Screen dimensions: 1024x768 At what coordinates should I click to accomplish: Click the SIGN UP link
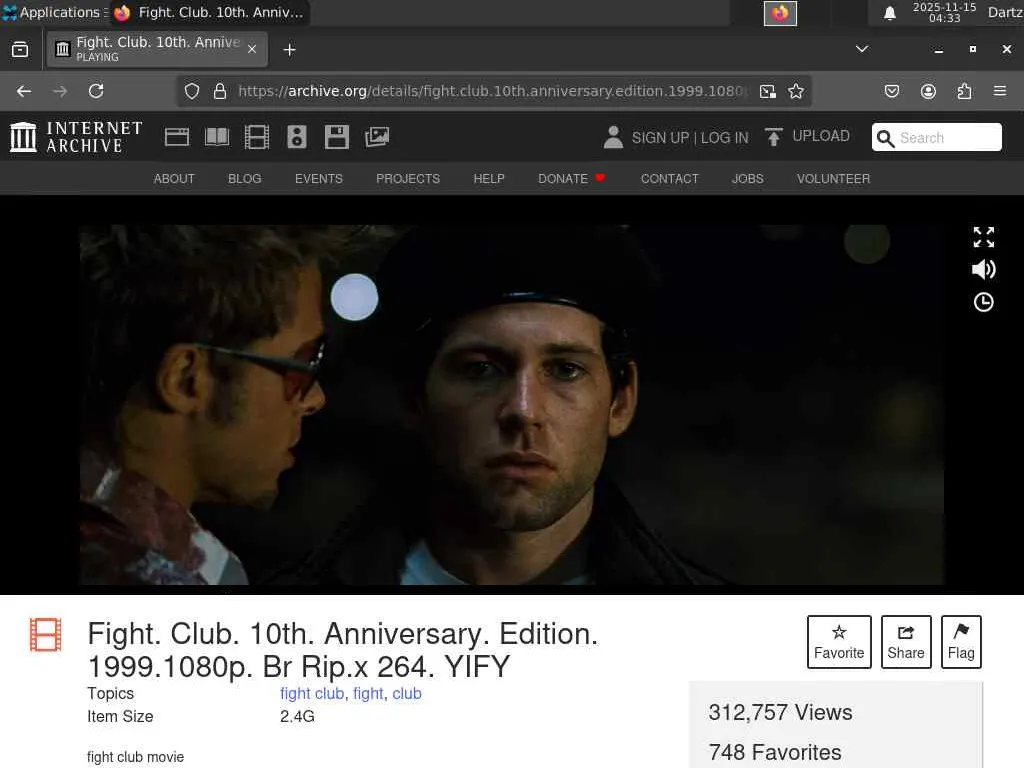tap(660, 138)
